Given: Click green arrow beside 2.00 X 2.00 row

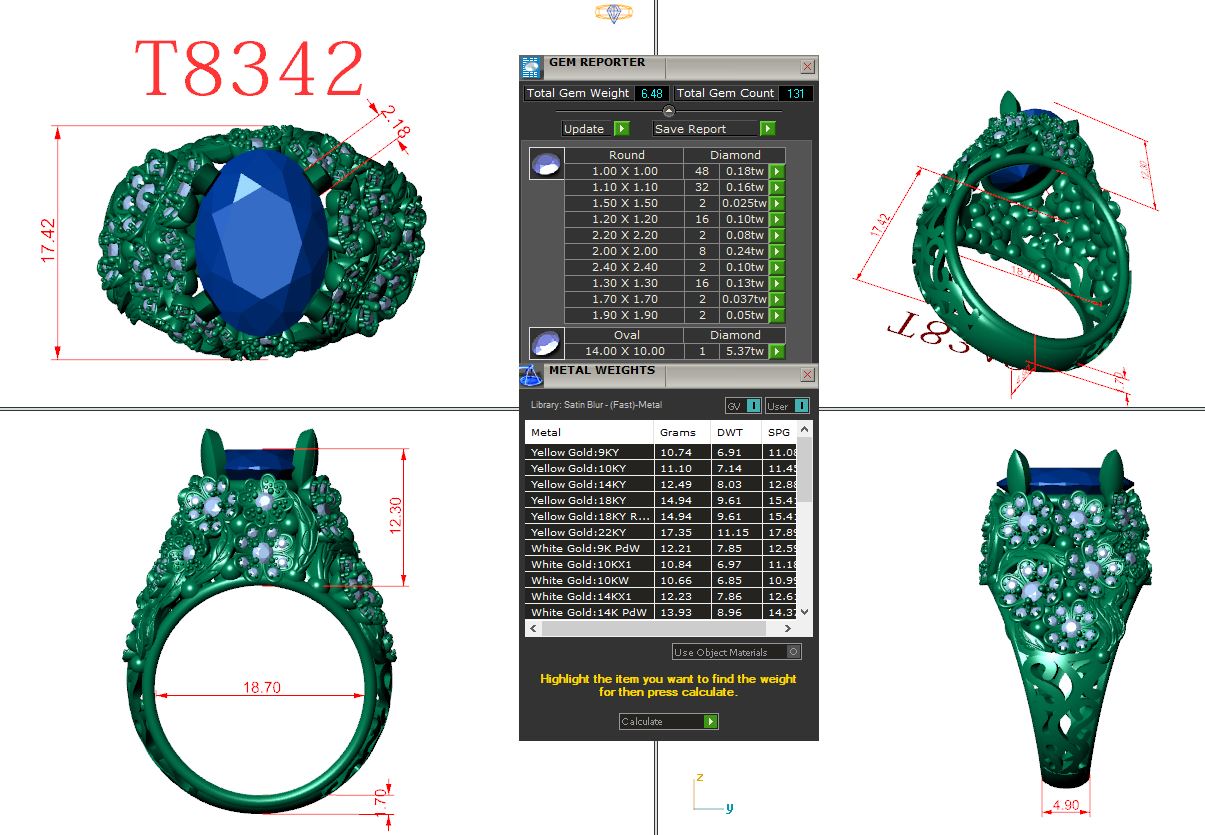Looking at the screenshot, I should click(x=777, y=252).
